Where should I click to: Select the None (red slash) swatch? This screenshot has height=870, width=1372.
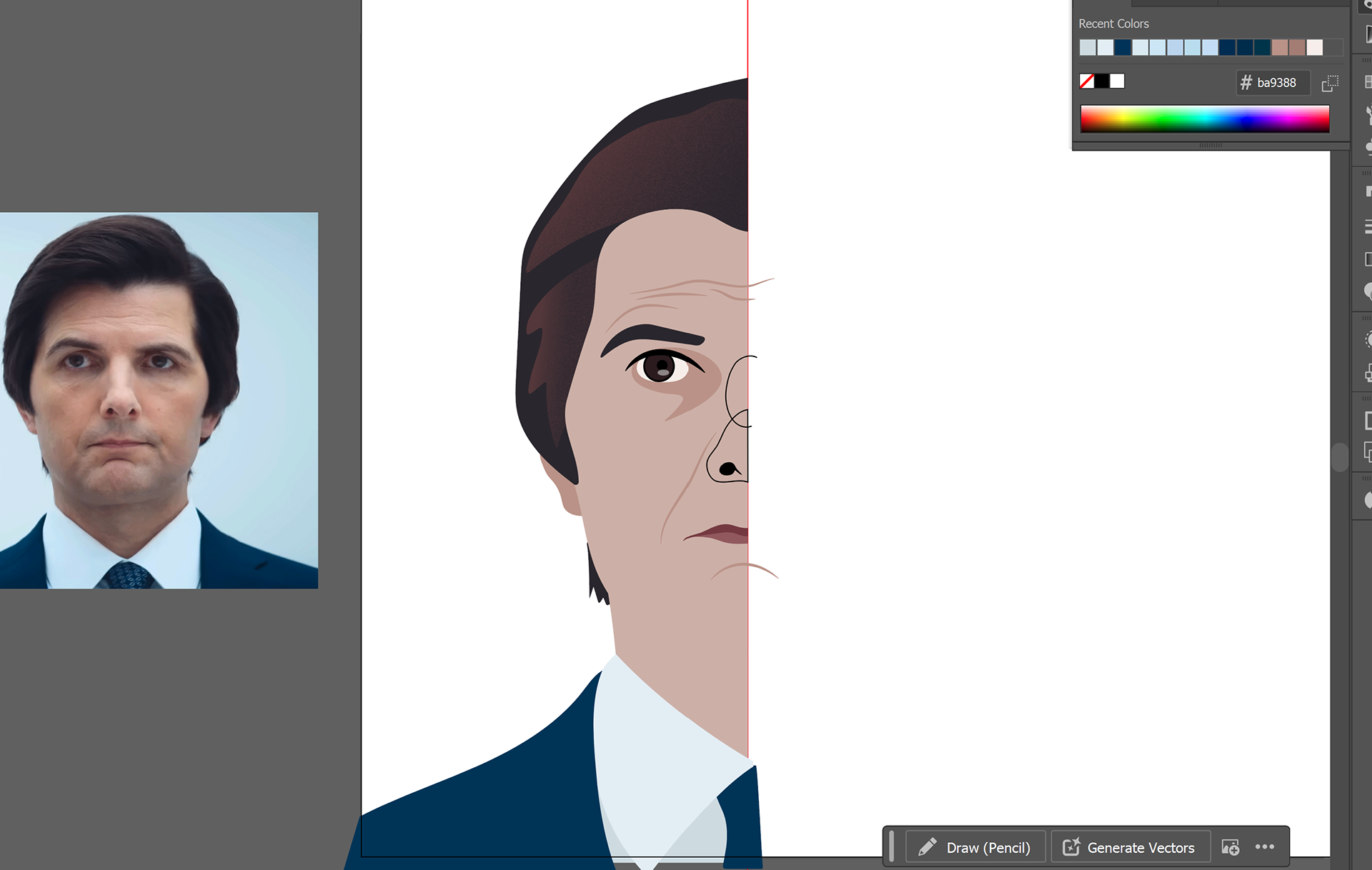pyautogui.click(x=1087, y=81)
